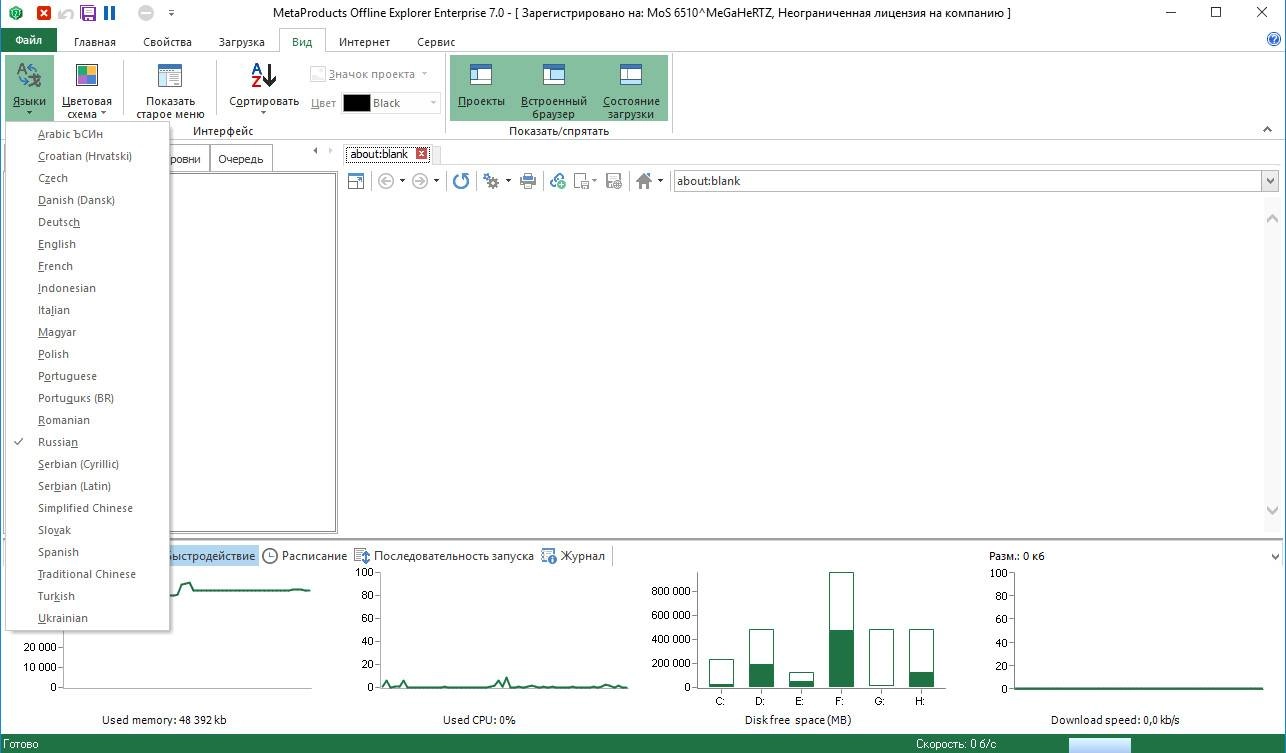Viewport: 1286px width, 753px height.
Task: Choose Croatian (Hrvatski) from the language list
Action: point(88,156)
